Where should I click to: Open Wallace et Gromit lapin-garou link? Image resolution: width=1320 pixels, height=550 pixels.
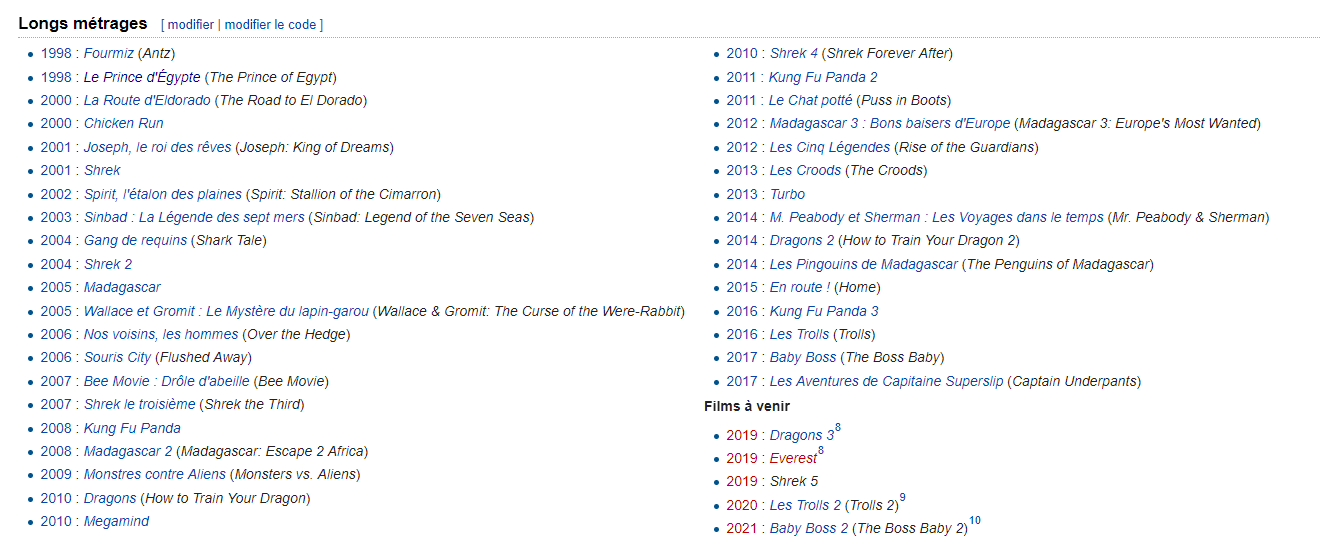pyautogui.click(x=226, y=311)
